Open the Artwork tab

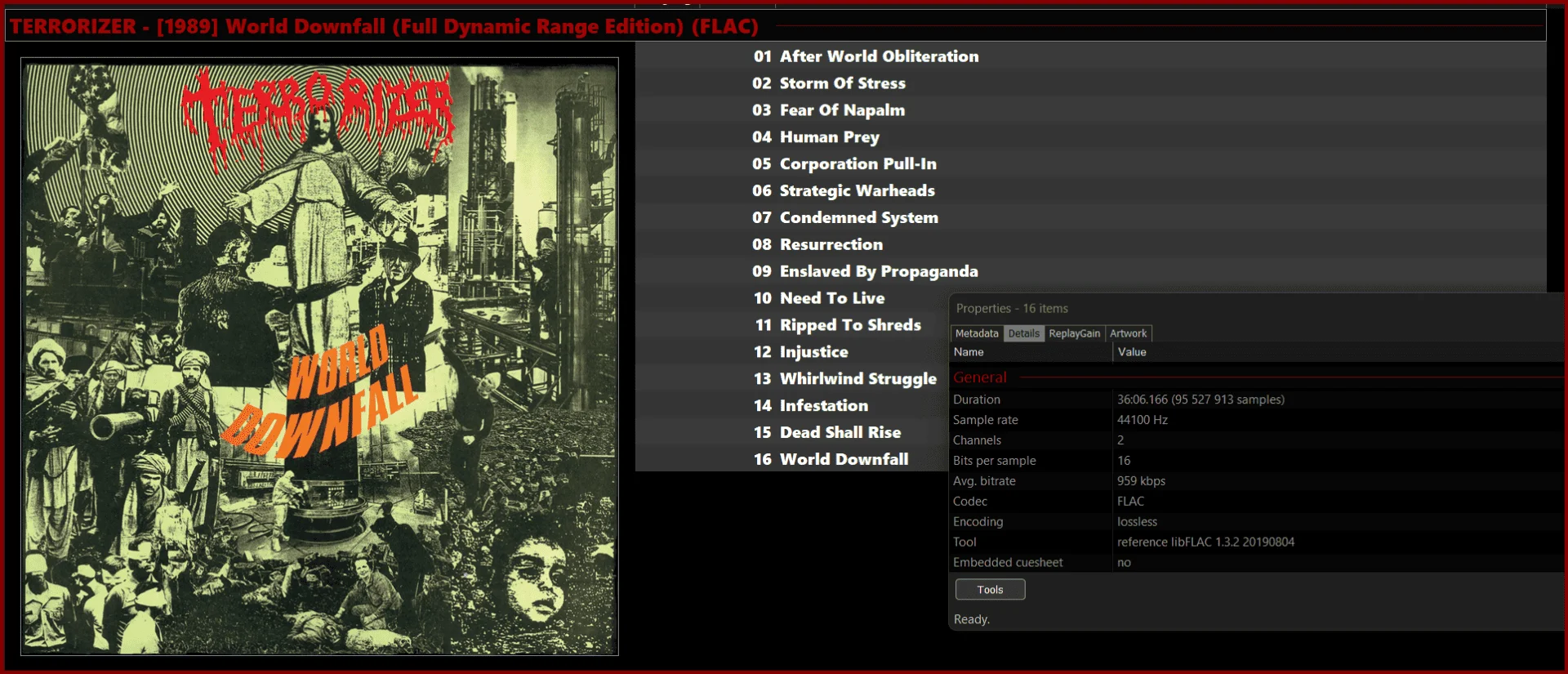point(1128,333)
